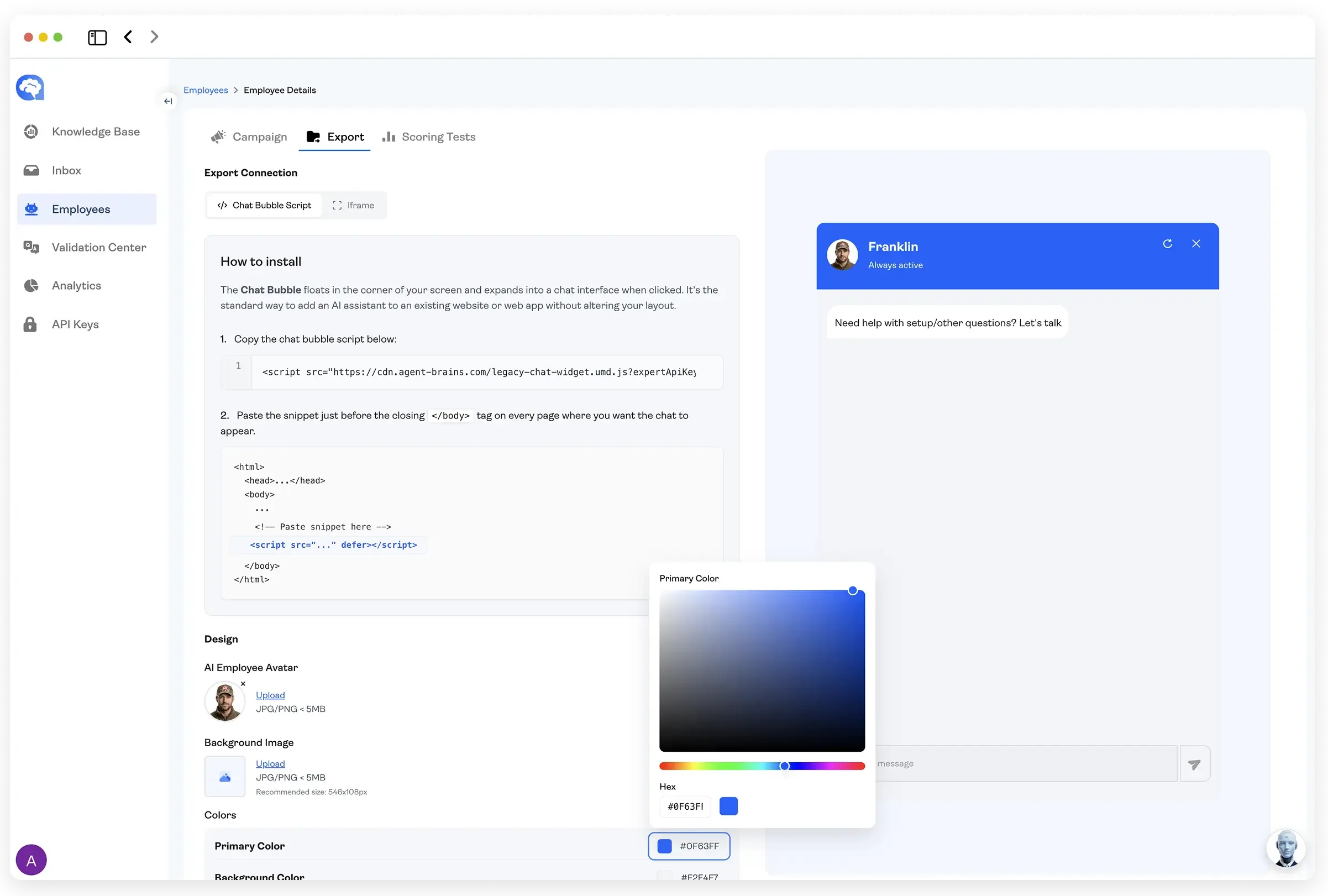Select Employees in the sidebar
The height and width of the screenshot is (896, 1328).
point(87,209)
